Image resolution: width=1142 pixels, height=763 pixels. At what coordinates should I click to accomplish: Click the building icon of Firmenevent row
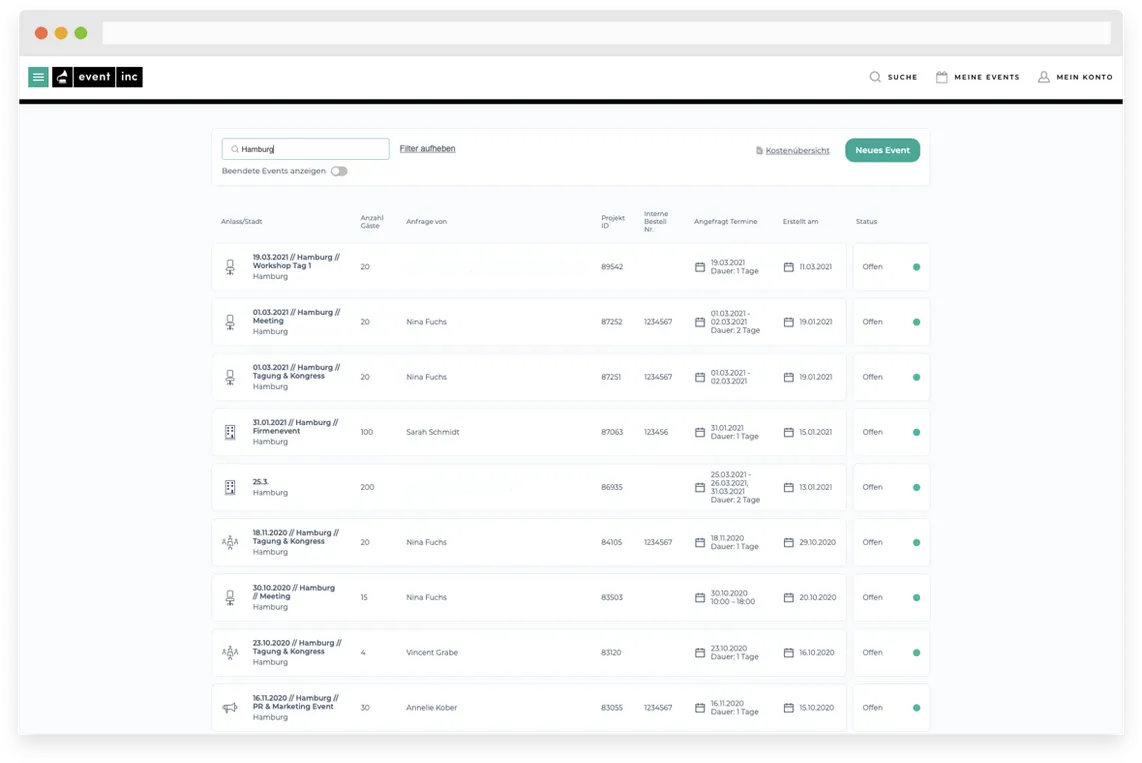click(x=230, y=432)
